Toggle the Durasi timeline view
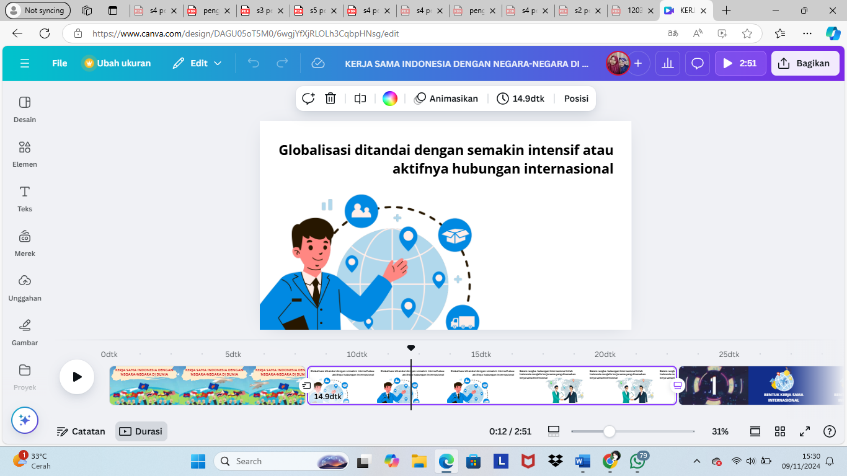This screenshot has width=847, height=476. [141, 432]
